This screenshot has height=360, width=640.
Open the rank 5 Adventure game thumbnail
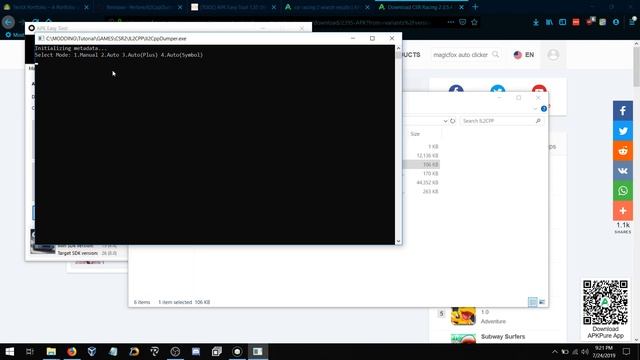coord(463,316)
